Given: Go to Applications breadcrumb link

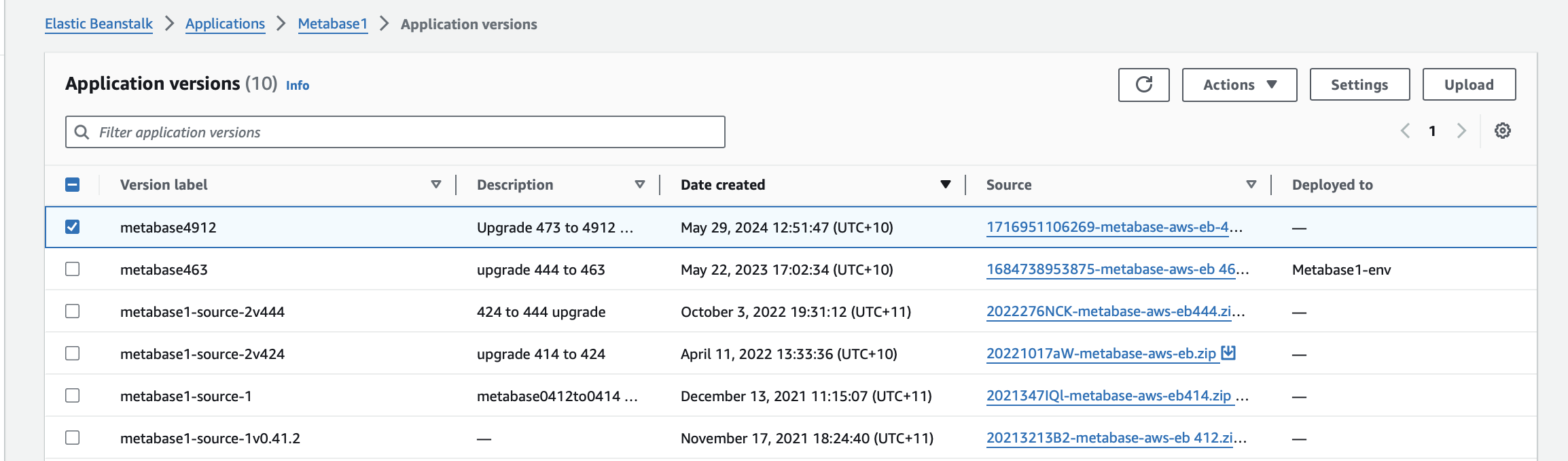Looking at the screenshot, I should (225, 24).
